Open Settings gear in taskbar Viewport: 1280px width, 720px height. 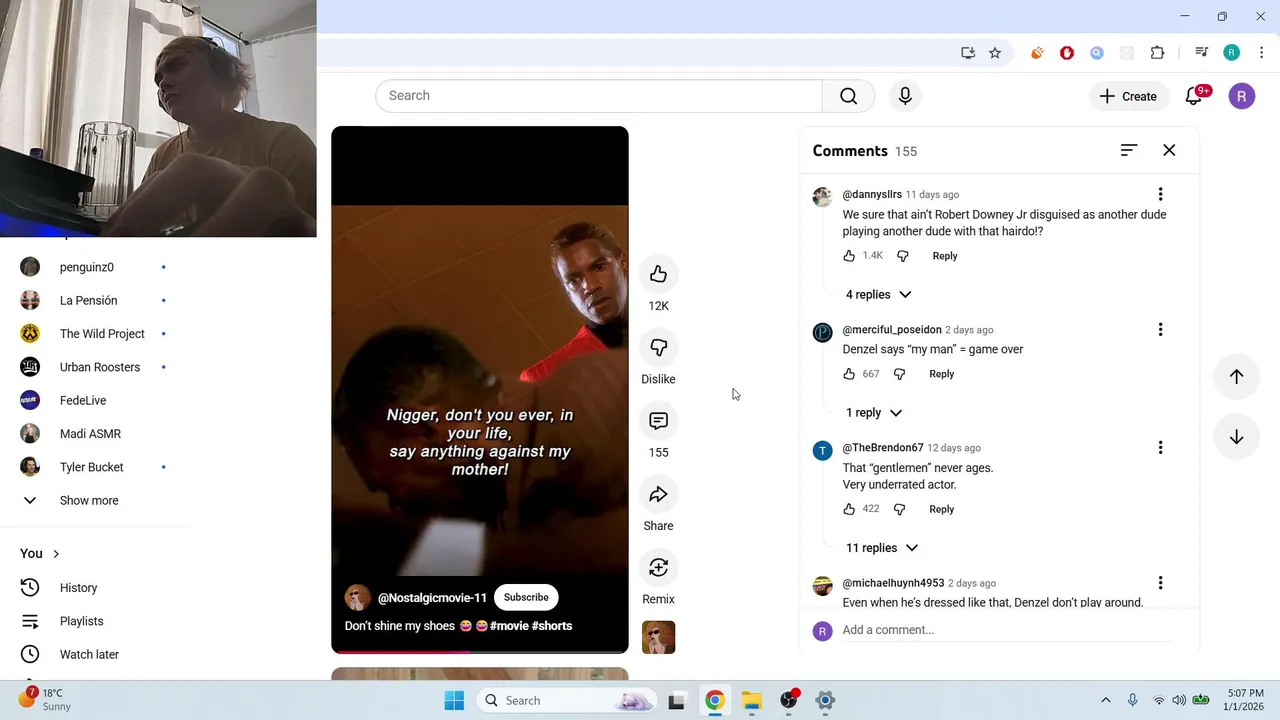825,700
